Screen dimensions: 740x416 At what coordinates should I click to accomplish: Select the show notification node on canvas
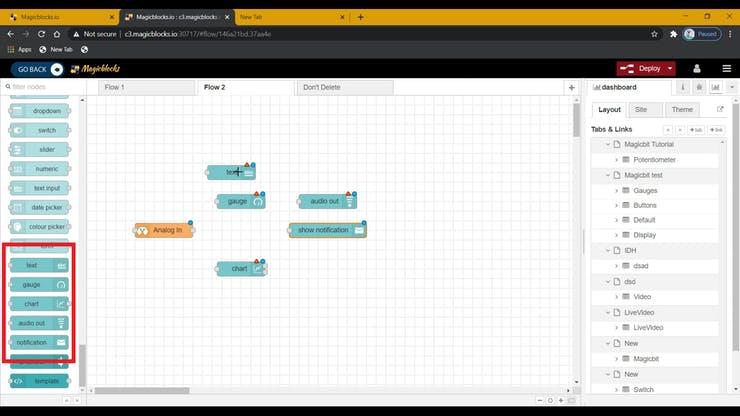tap(327, 230)
